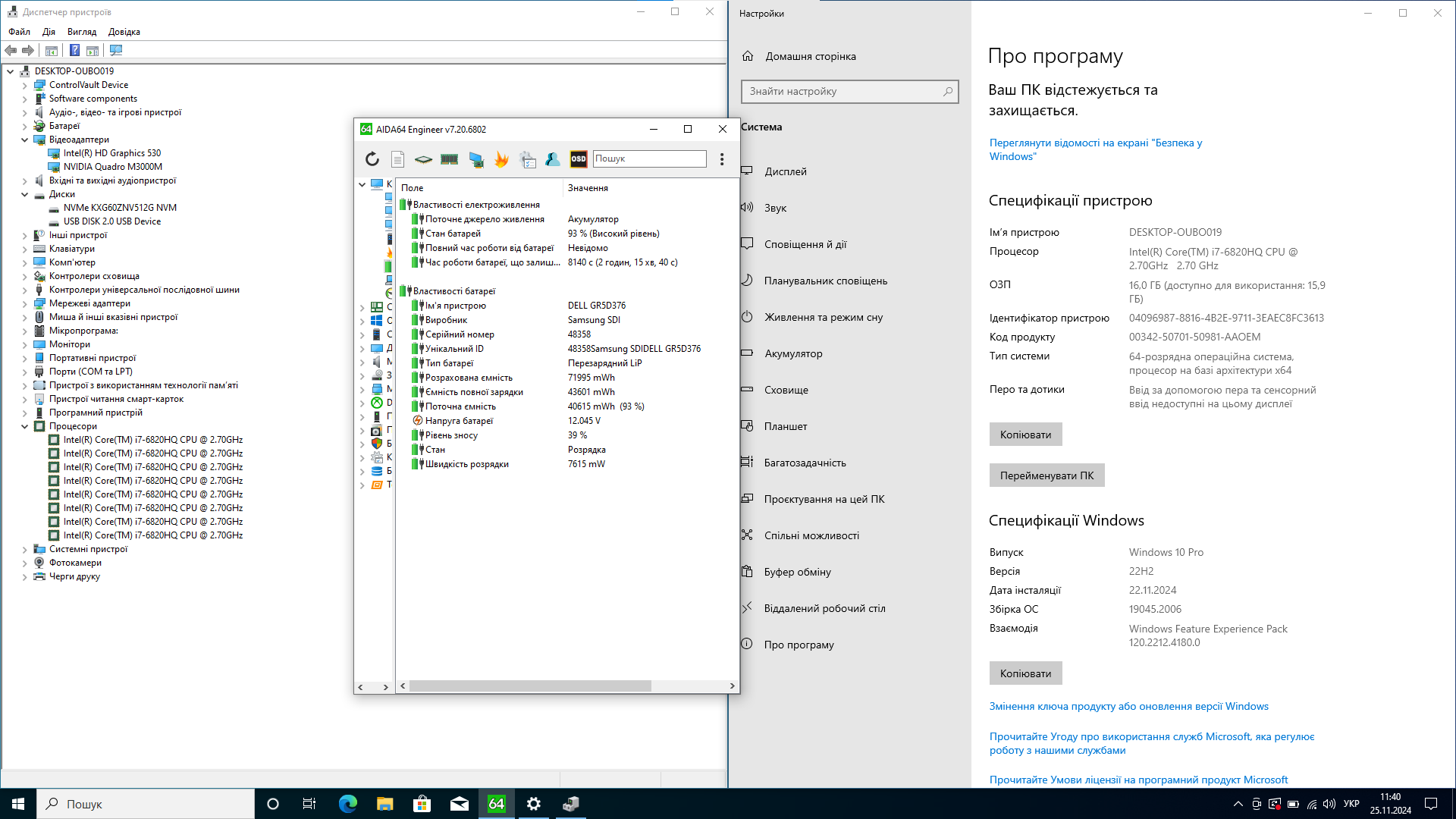Click the memory module icon in AIDA64 toolbar
Screen dimensions: 1456x819
click(449, 158)
